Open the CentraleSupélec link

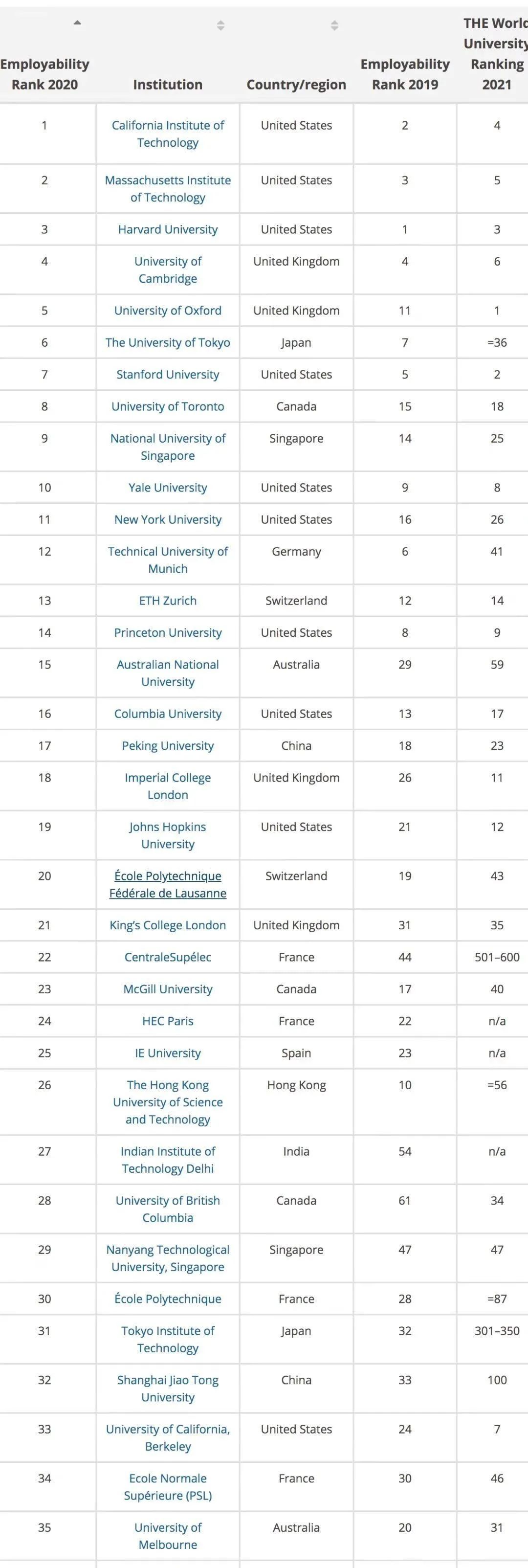(x=168, y=957)
